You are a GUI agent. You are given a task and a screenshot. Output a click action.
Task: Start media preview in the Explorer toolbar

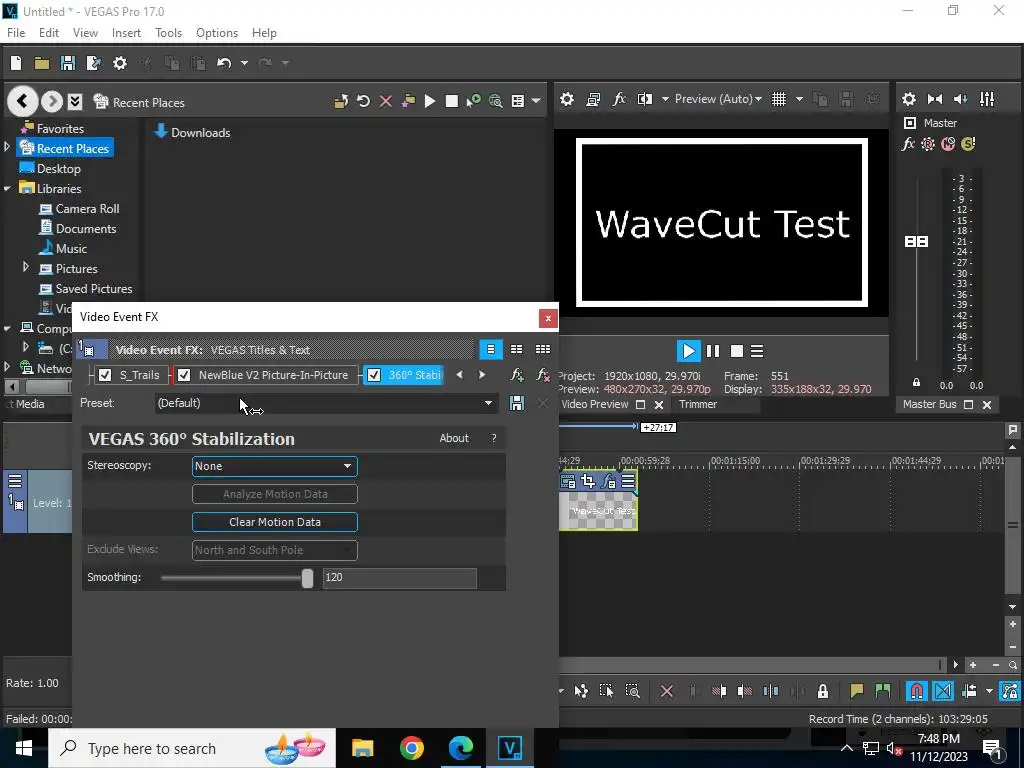[x=430, y=101]
